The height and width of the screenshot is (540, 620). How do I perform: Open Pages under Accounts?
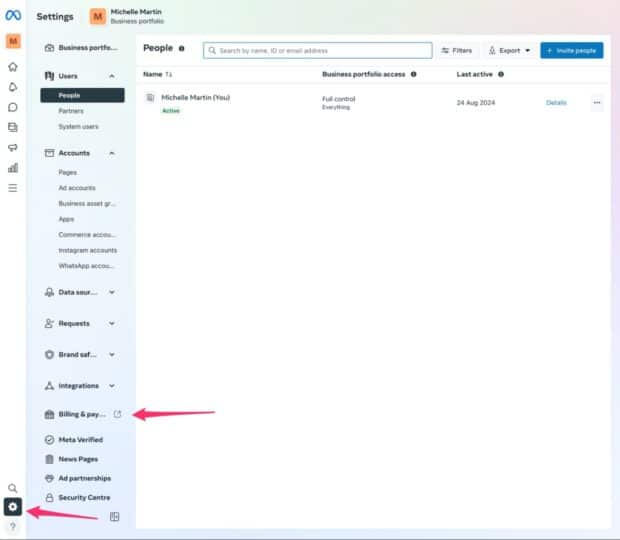(68, 173)
